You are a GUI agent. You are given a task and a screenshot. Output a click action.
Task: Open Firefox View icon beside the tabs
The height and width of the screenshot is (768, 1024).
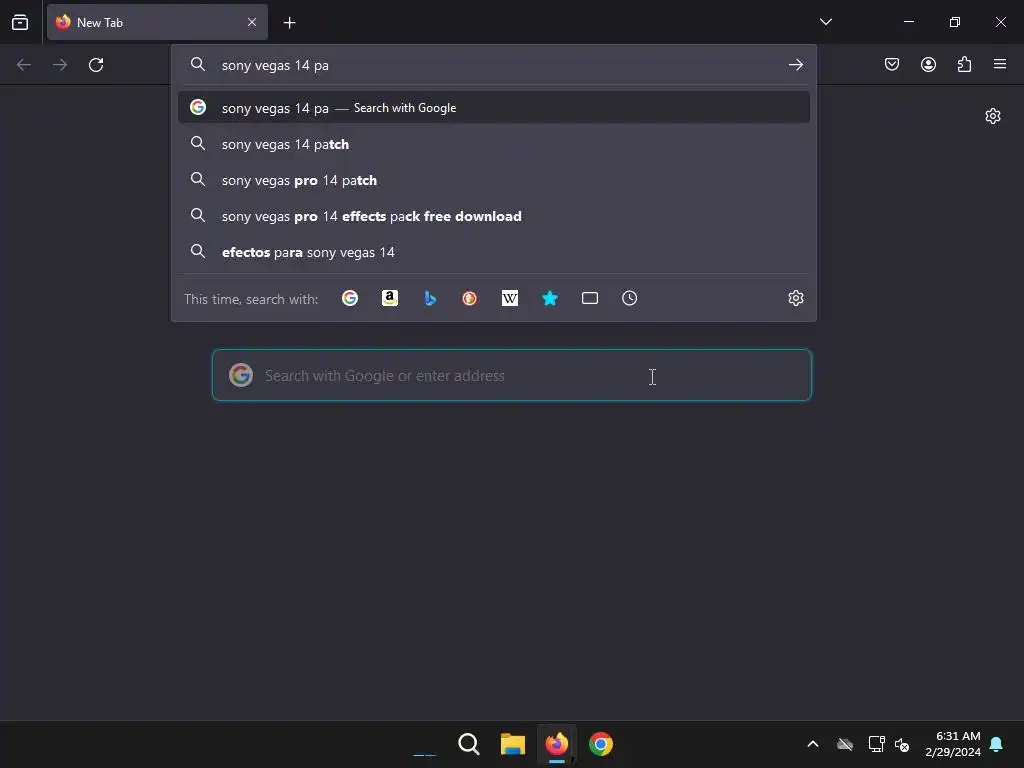[20, 22]
